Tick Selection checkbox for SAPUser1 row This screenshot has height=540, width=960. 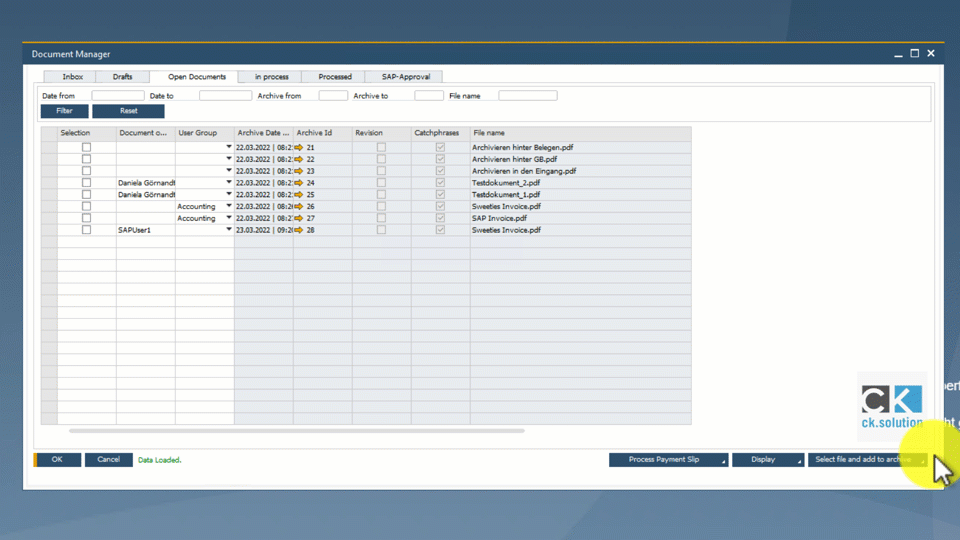tap(86, 230)
